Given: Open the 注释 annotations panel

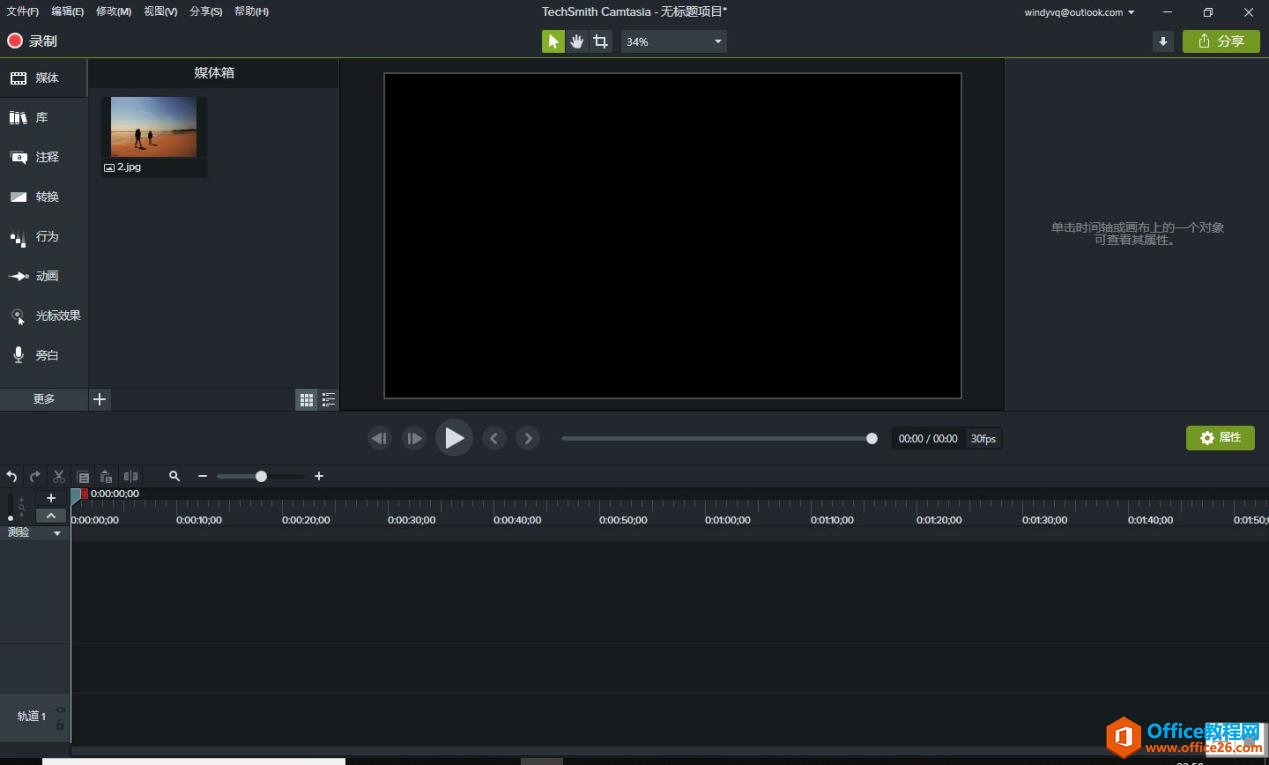Looking at the screenshot, I should pyautogui.click(x=35, y=157).
